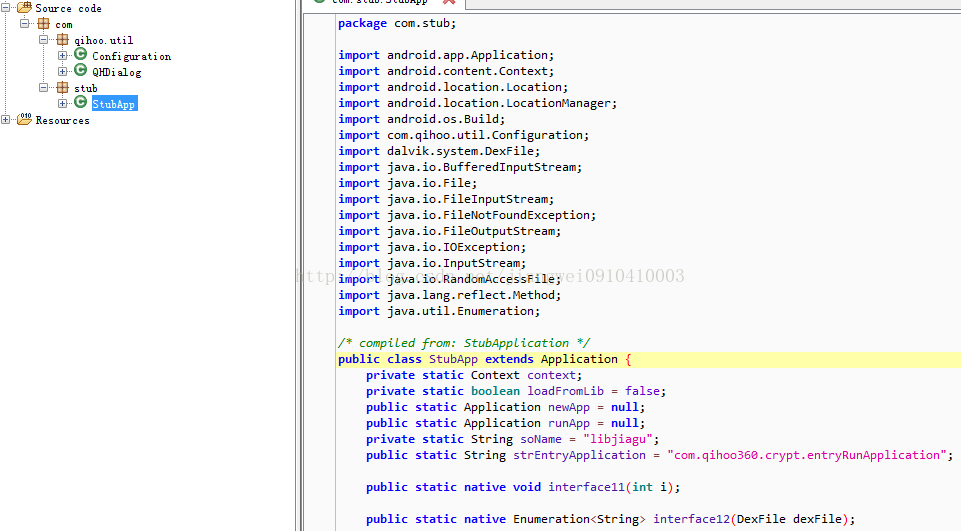Click import java.io.FileInputStream line
Viewport: 961px width, 531px height.
tap(446, 199)
